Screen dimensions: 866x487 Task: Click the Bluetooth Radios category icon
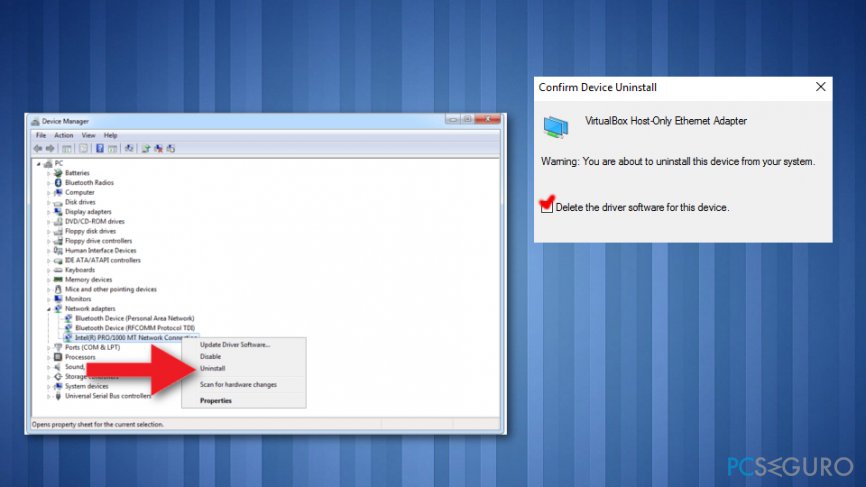coord(58,183)
